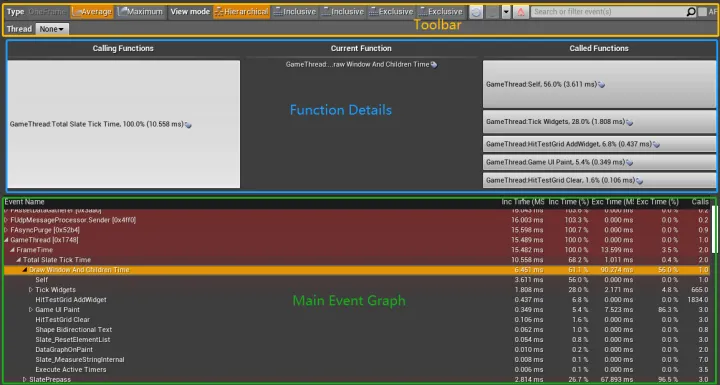720x385 pixels.
Task: Click the icon next to Total Slate Tick Time
Action: tap(188, 125)
